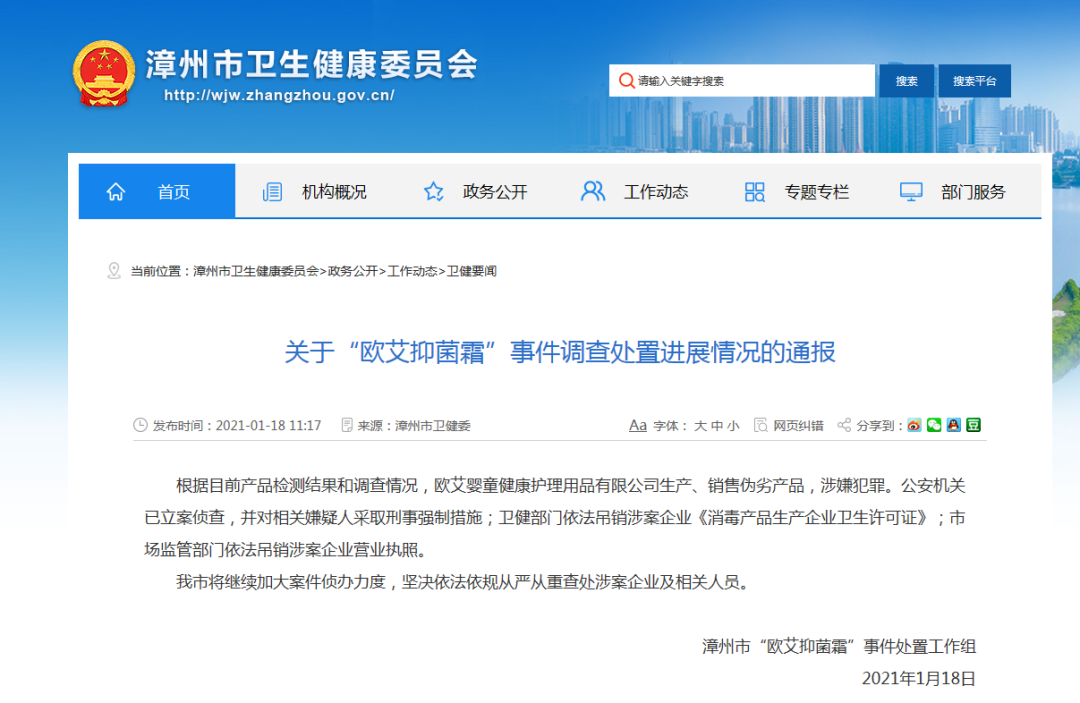Share the article to WeChat

934,425
